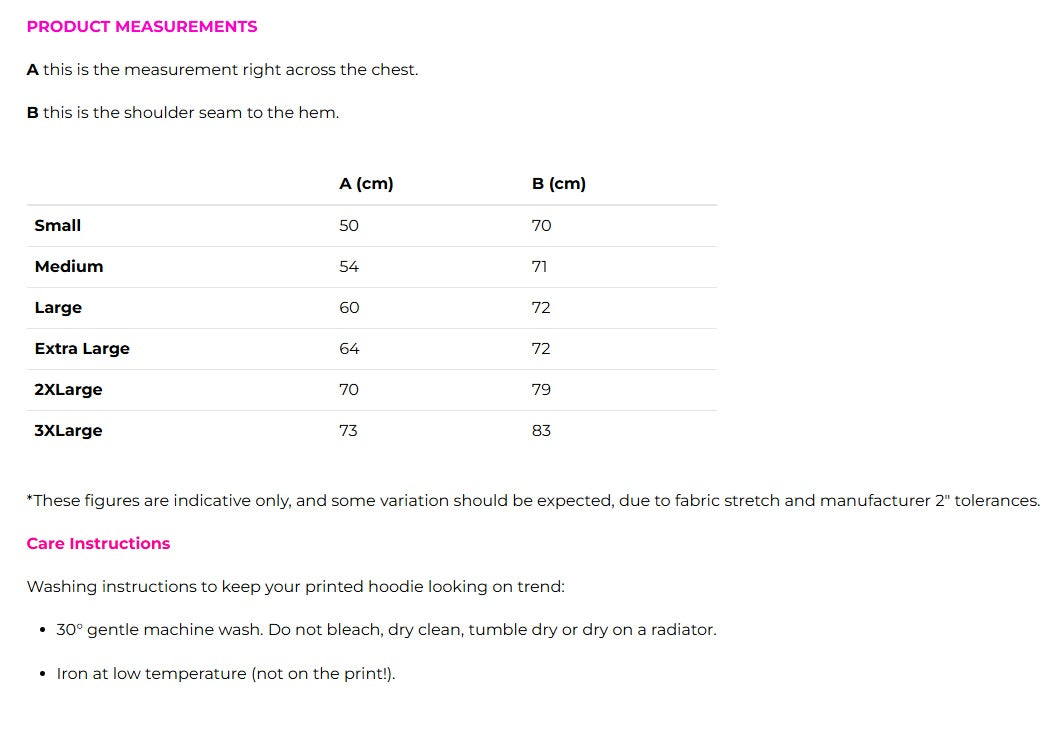Click the Small size row label

coord(57,226)
